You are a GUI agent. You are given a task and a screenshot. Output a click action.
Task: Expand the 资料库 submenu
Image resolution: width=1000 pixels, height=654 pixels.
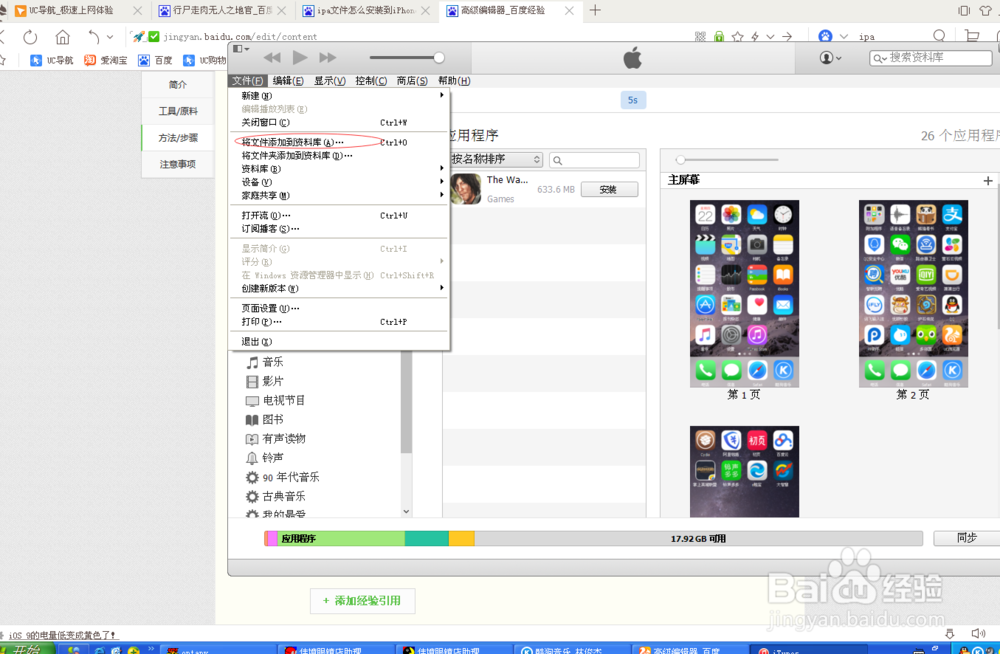coord(339,169)
